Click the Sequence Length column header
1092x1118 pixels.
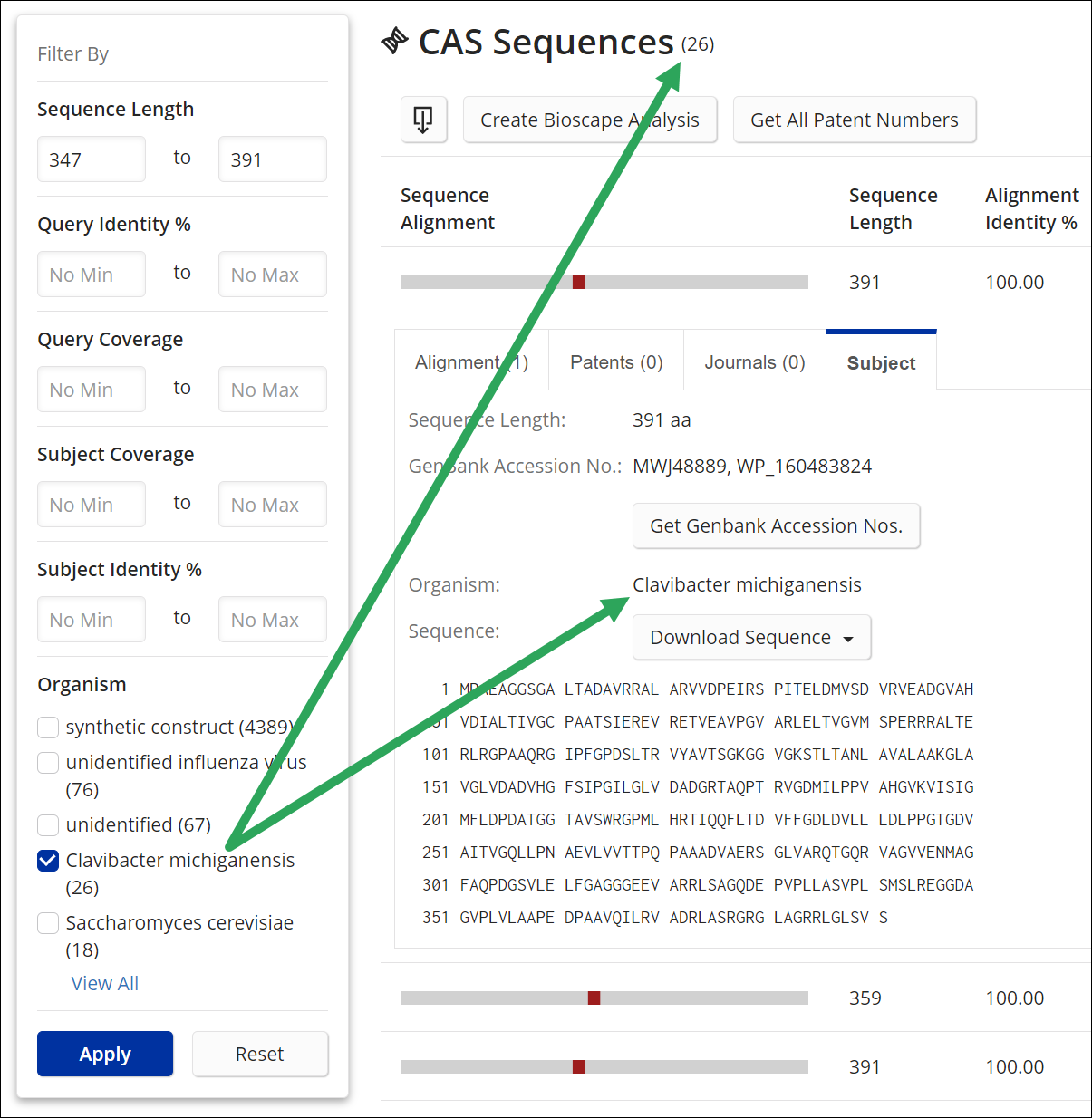(x=894, y=209)
